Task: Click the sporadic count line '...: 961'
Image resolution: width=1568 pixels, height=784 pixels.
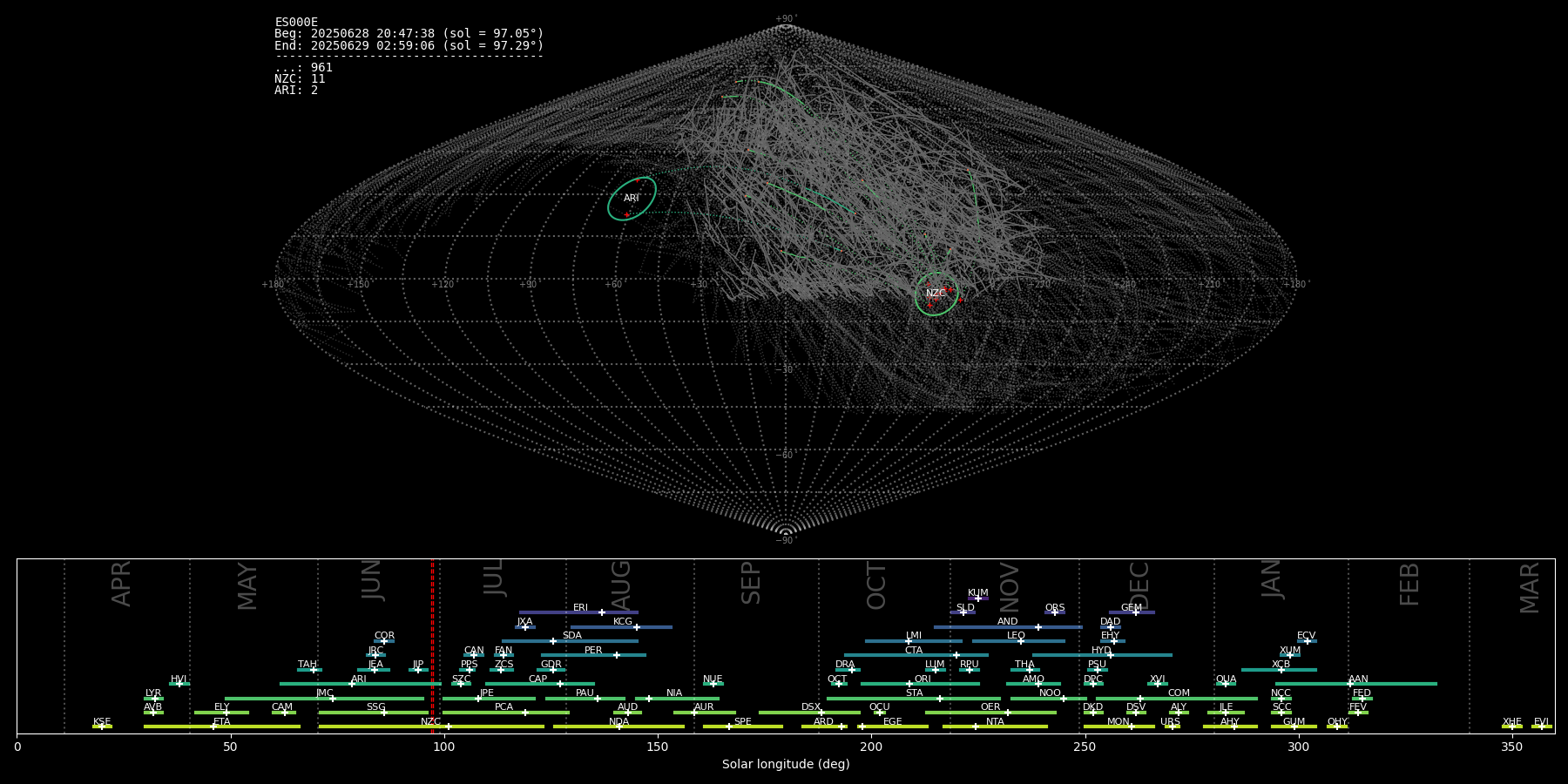Action: (303, 68)
